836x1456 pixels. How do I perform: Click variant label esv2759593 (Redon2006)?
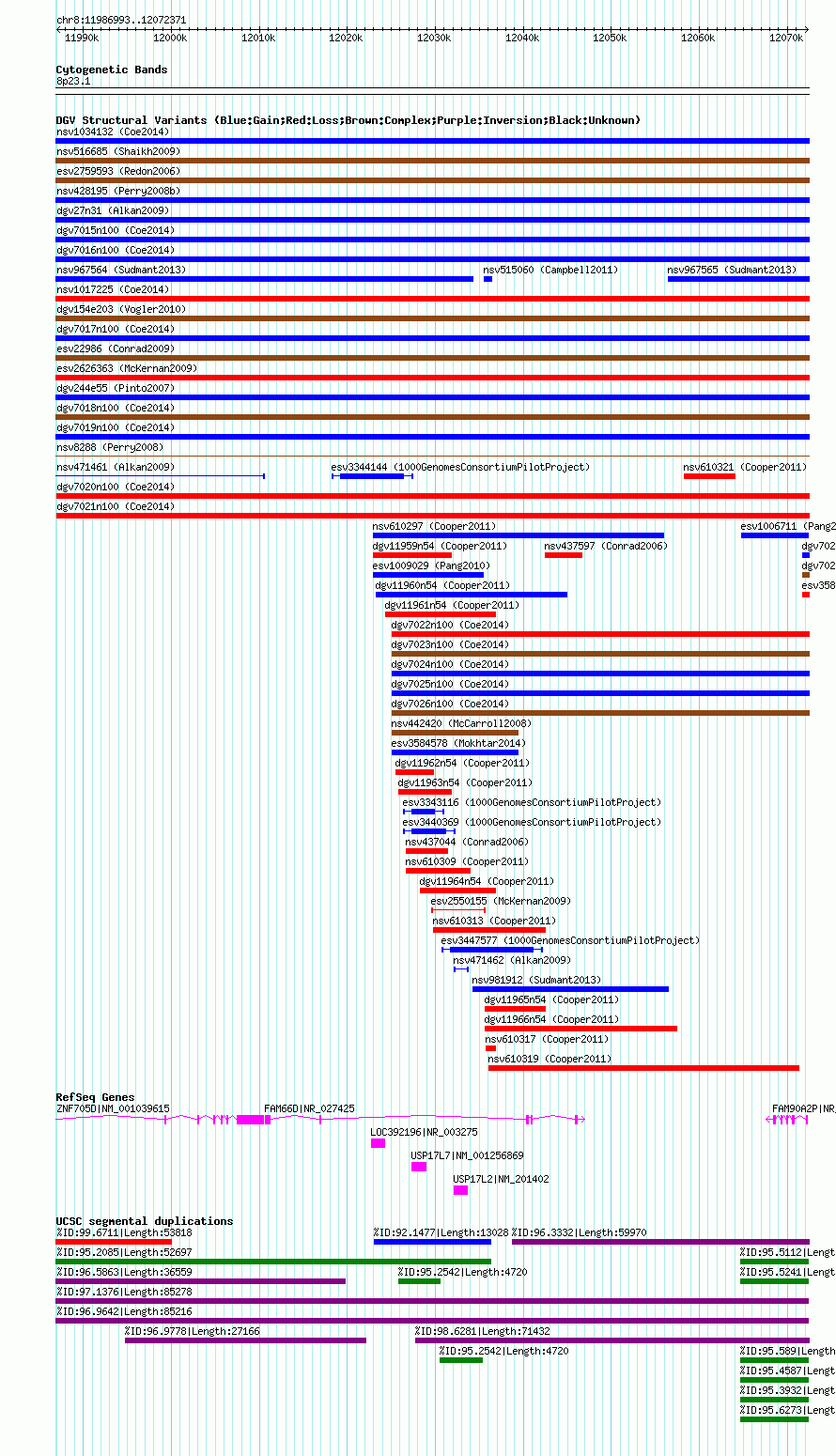pyautogui.click(x=118, y=171)
